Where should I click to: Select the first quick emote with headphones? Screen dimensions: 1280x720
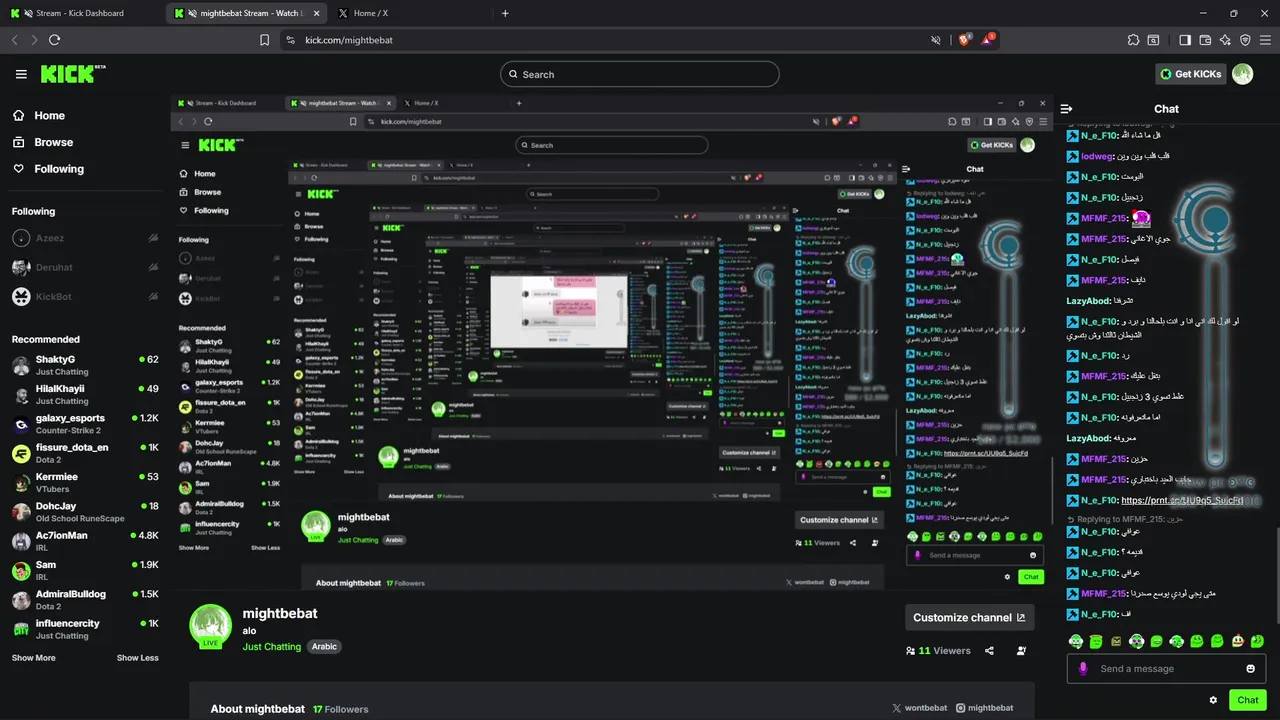click(x=1076, y=641)
